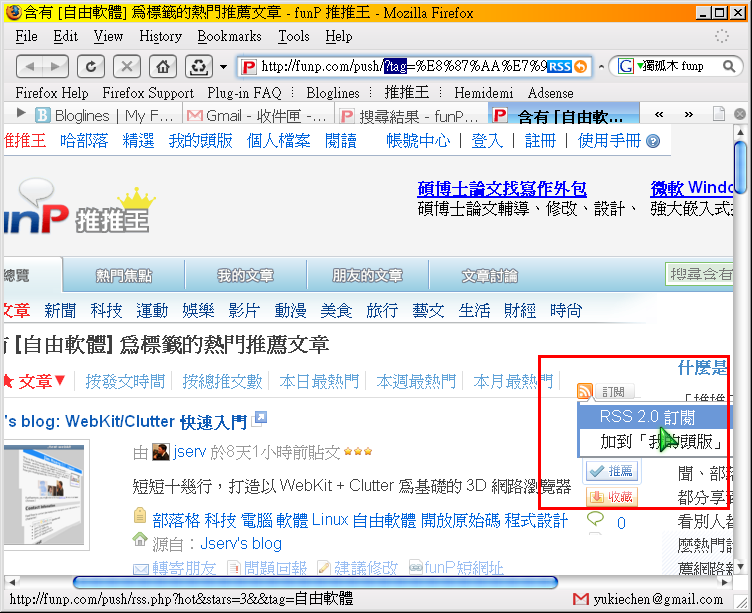
Task: Click the Gmail notifier icon in the status bar
Action: point(580,599)
